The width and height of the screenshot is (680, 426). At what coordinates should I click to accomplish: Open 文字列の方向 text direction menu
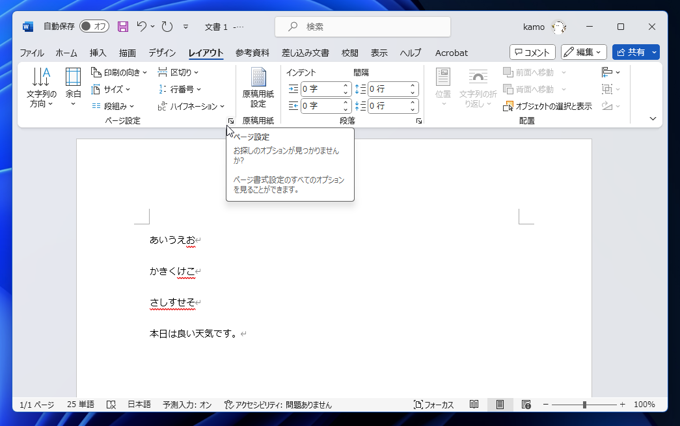pyautogui.click(x=41, y=88)
